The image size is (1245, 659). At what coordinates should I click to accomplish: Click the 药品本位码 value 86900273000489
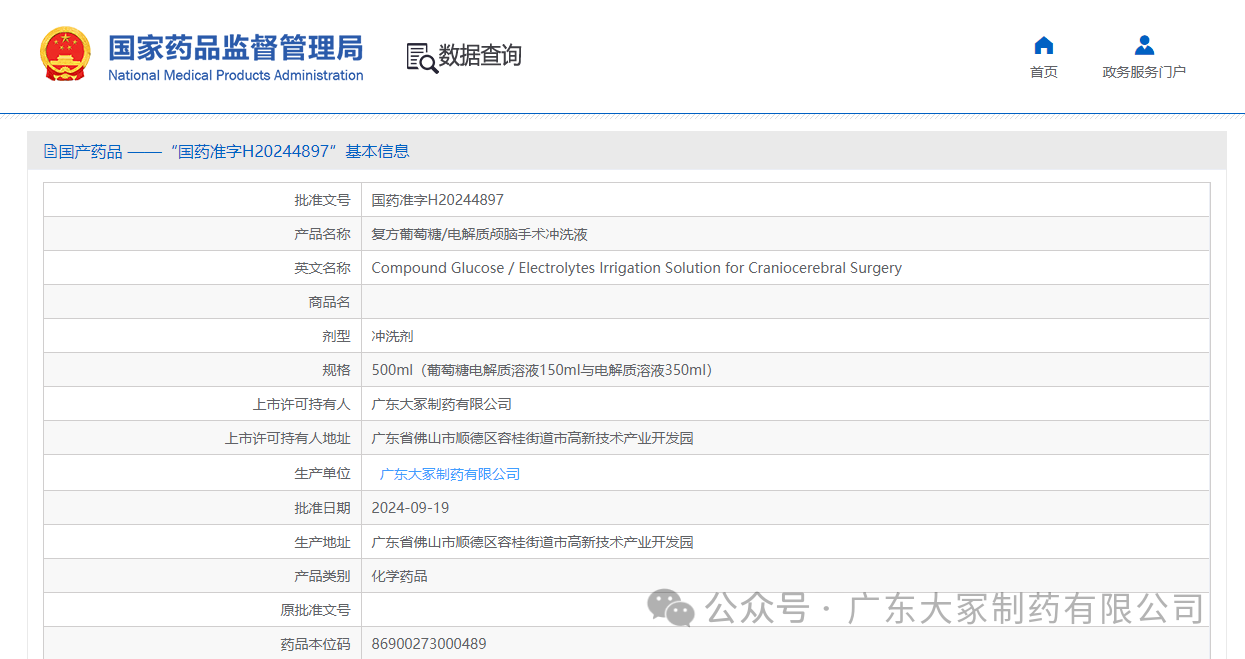428,644
